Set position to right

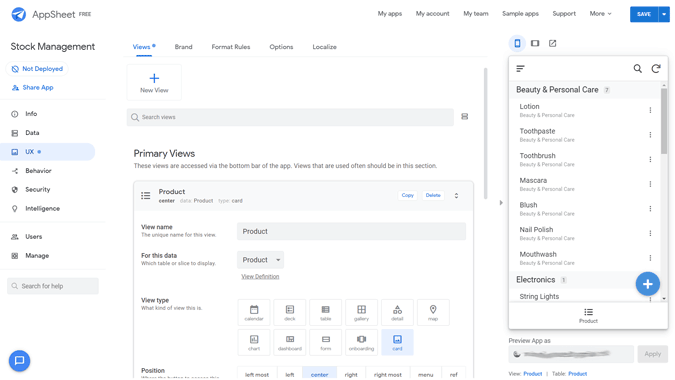351,374
